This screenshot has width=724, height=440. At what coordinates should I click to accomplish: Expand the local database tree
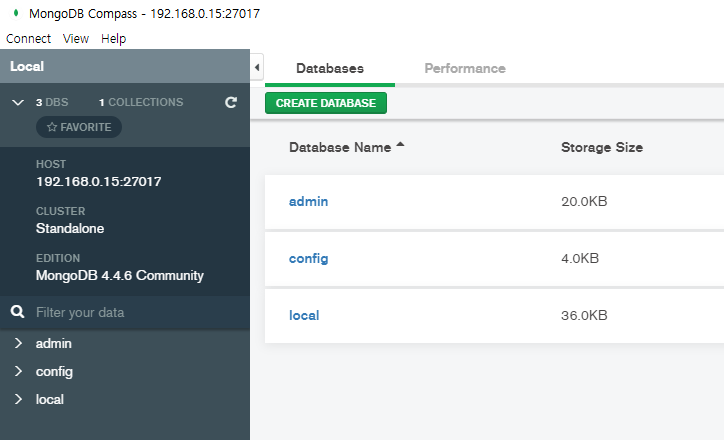pyautogui.click(x=18, y=399)
